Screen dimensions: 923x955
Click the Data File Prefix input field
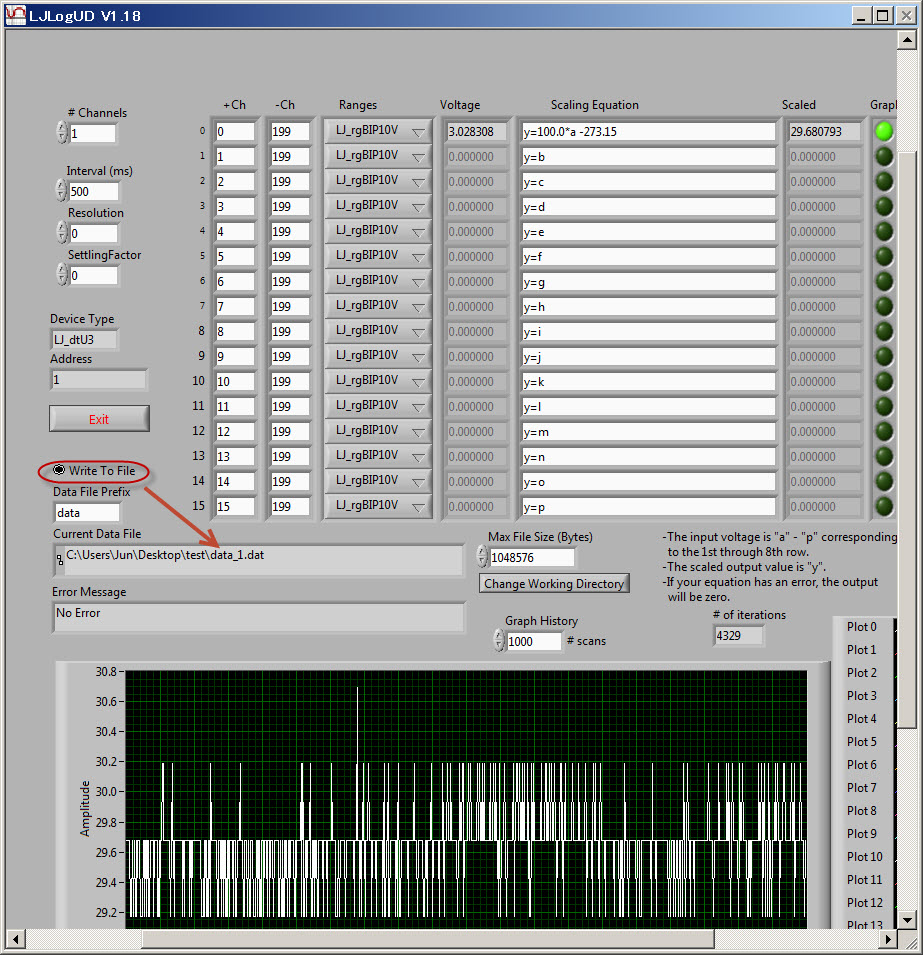point(86,513)
